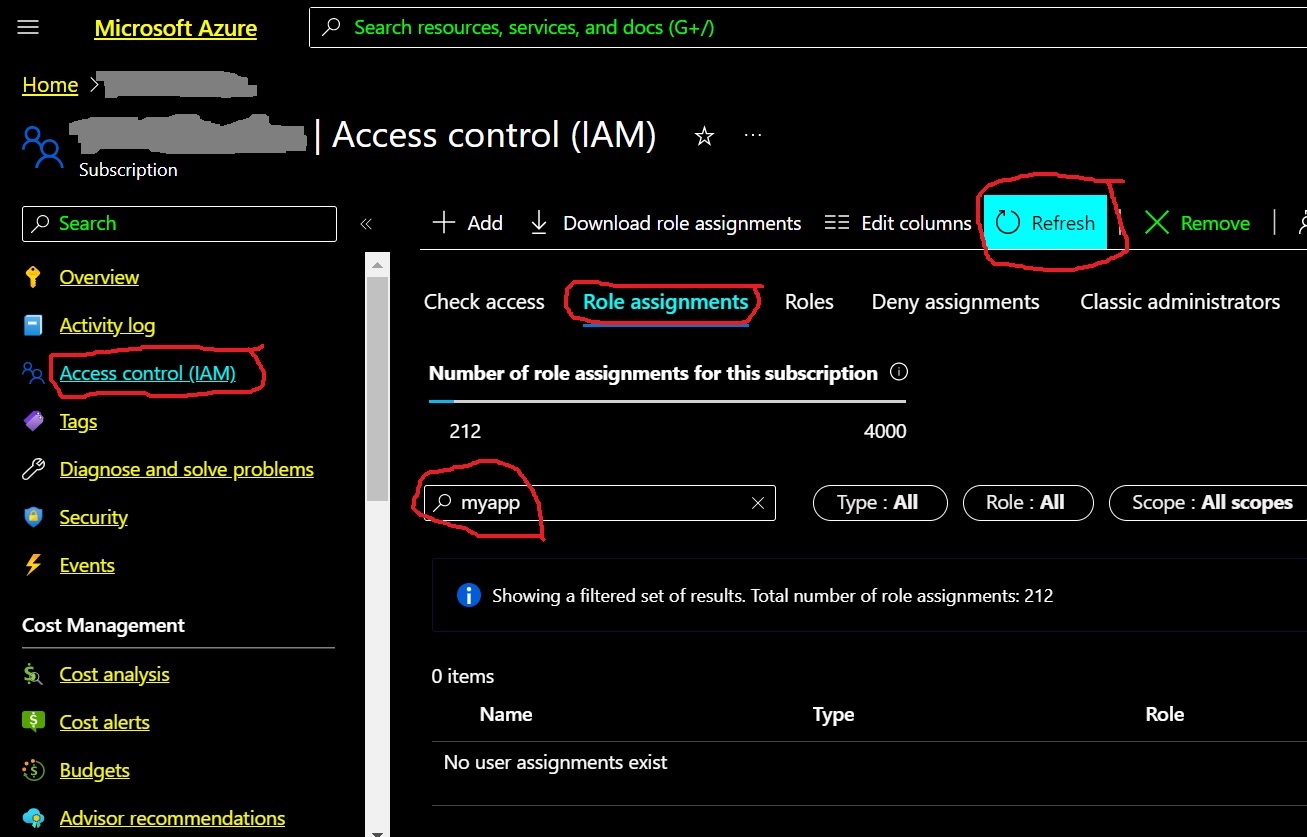
Task: Open the Scope : All scopes filter
Action: click(1208, 503)
